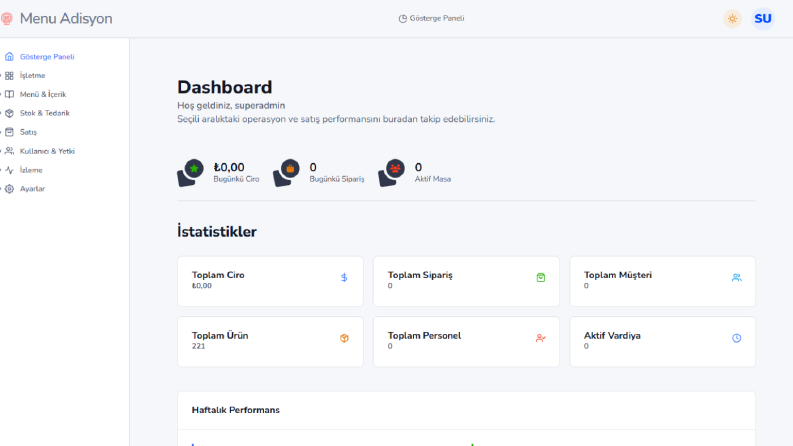793x446 pixels.
Task: Select the Toplam Ciro card title
Action: [218, 275]
